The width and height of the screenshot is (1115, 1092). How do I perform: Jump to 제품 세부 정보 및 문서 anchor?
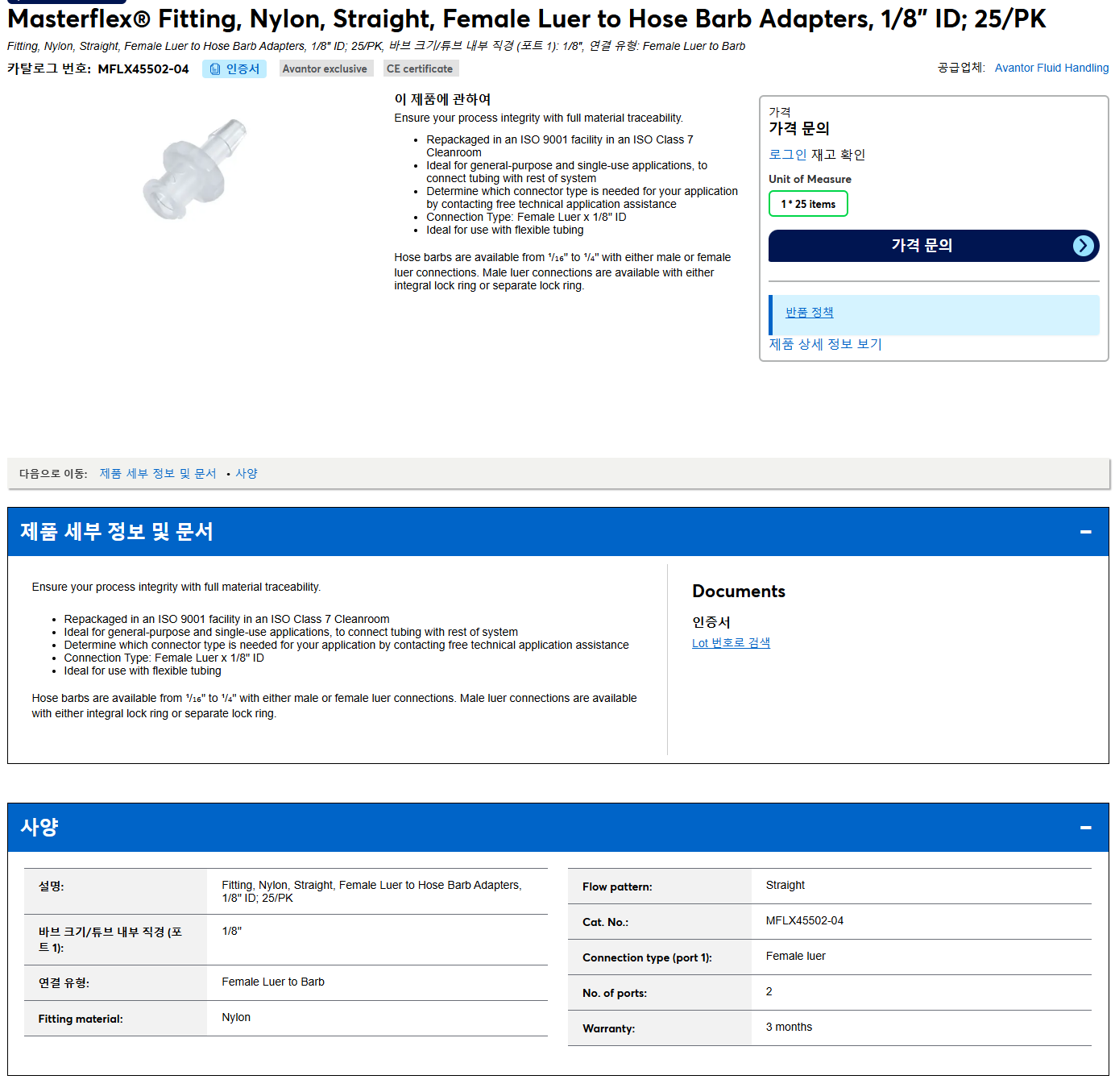click(158, 474)
